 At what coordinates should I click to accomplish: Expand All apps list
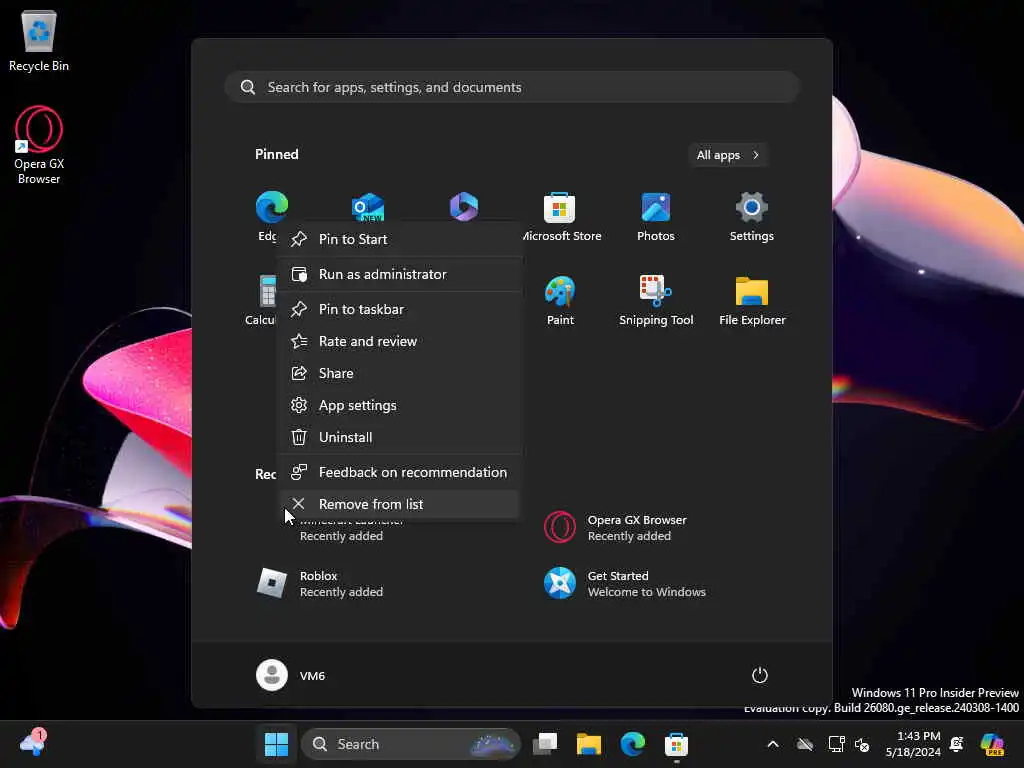[728, 155]
